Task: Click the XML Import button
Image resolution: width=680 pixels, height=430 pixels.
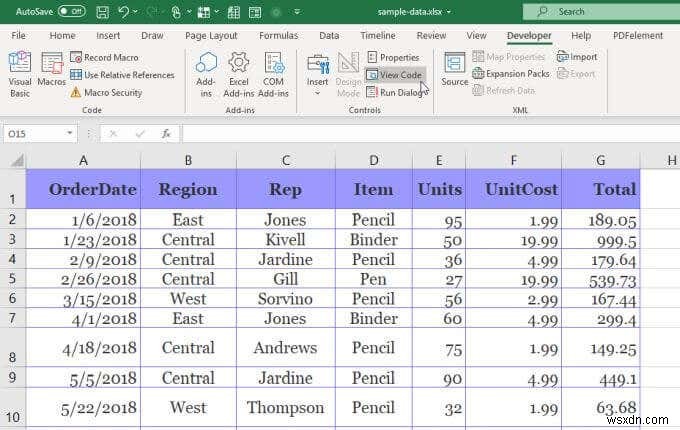Action: [577, 57]
